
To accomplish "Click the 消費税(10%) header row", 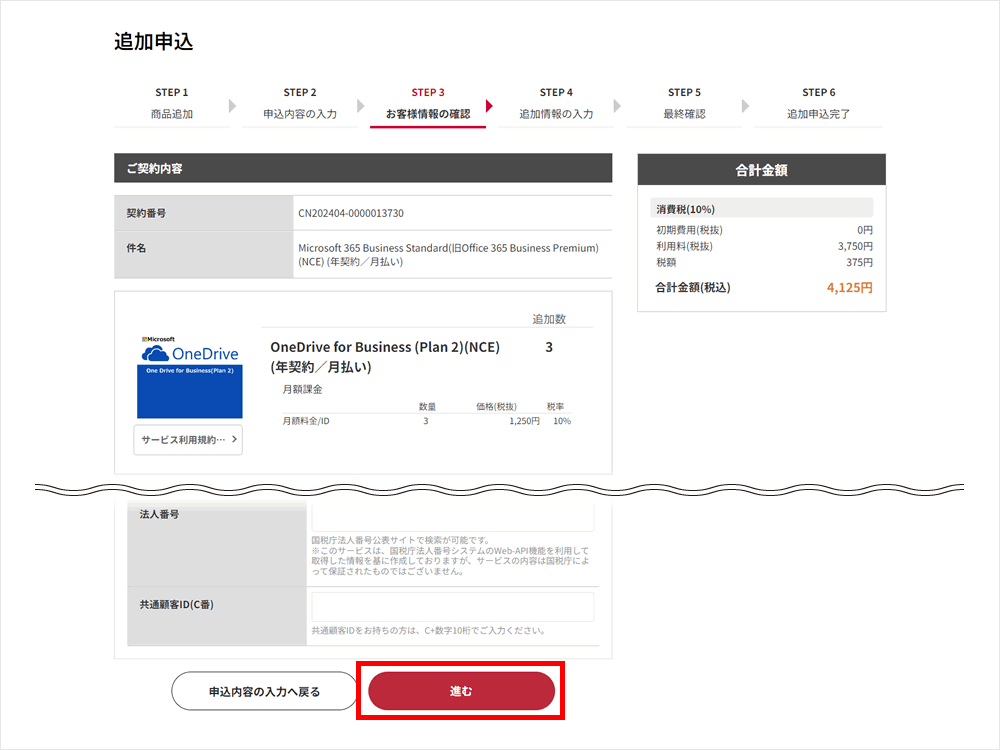I will pos(761,209).
